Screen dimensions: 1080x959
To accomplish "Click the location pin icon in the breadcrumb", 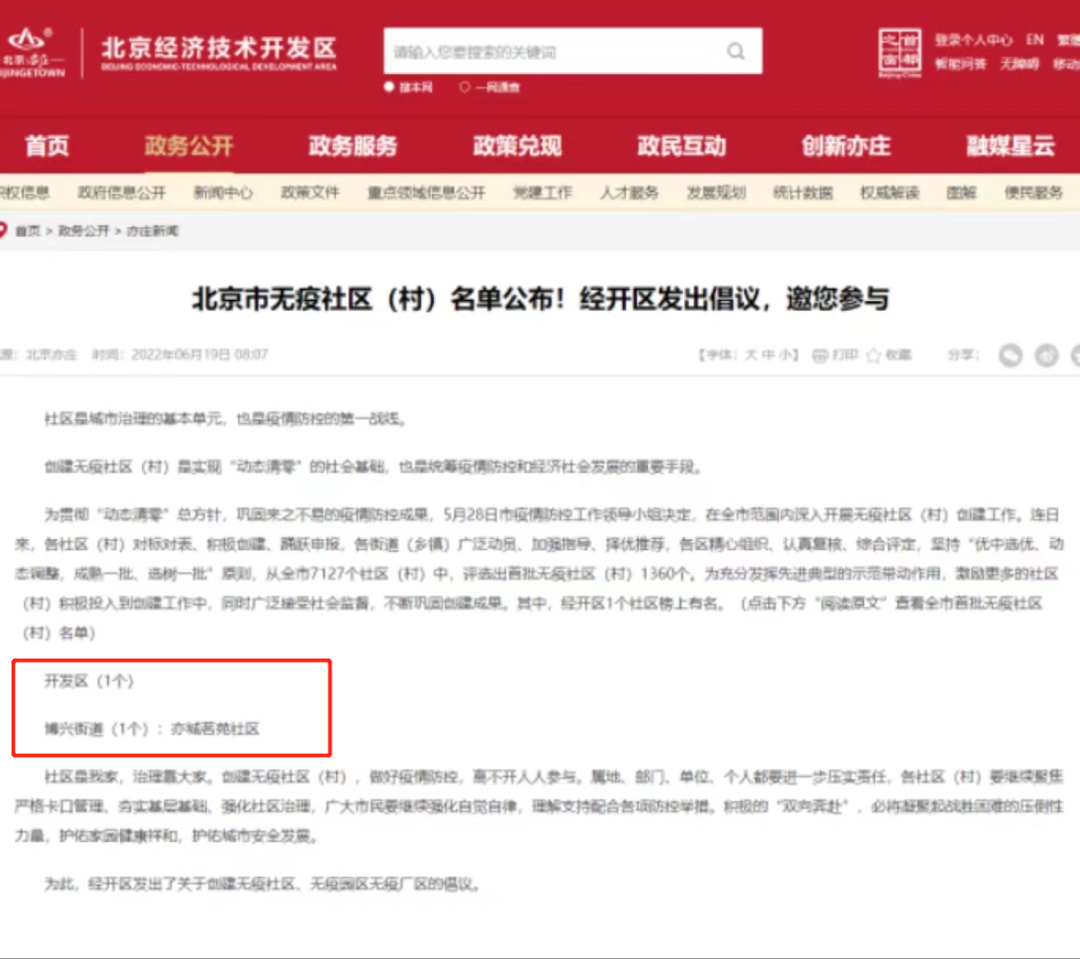I will click(3, 230).
